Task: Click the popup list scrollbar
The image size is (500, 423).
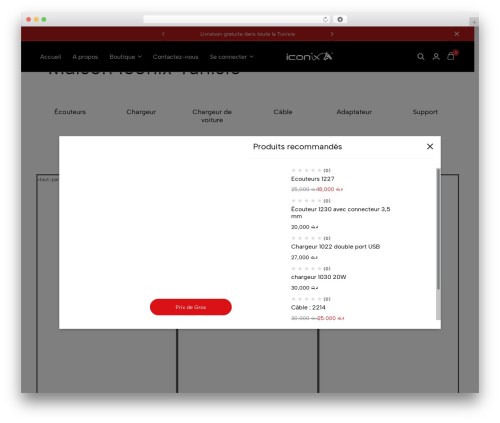Action: 438,229
